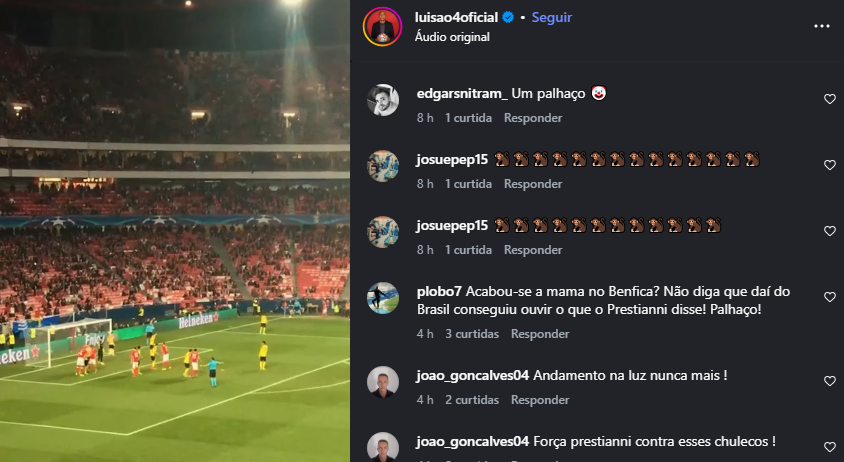Open the josuepep15 username in the first comment
Viewport: 844px width, 462px height.
(452, 159)
